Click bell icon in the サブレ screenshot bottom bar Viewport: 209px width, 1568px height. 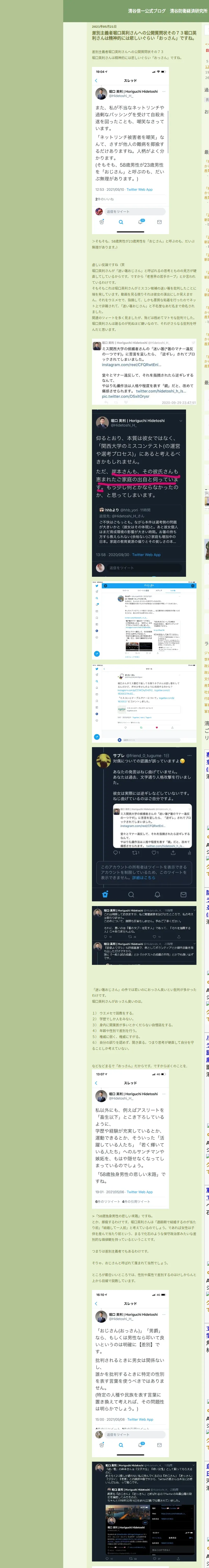[x=157, y=894]
